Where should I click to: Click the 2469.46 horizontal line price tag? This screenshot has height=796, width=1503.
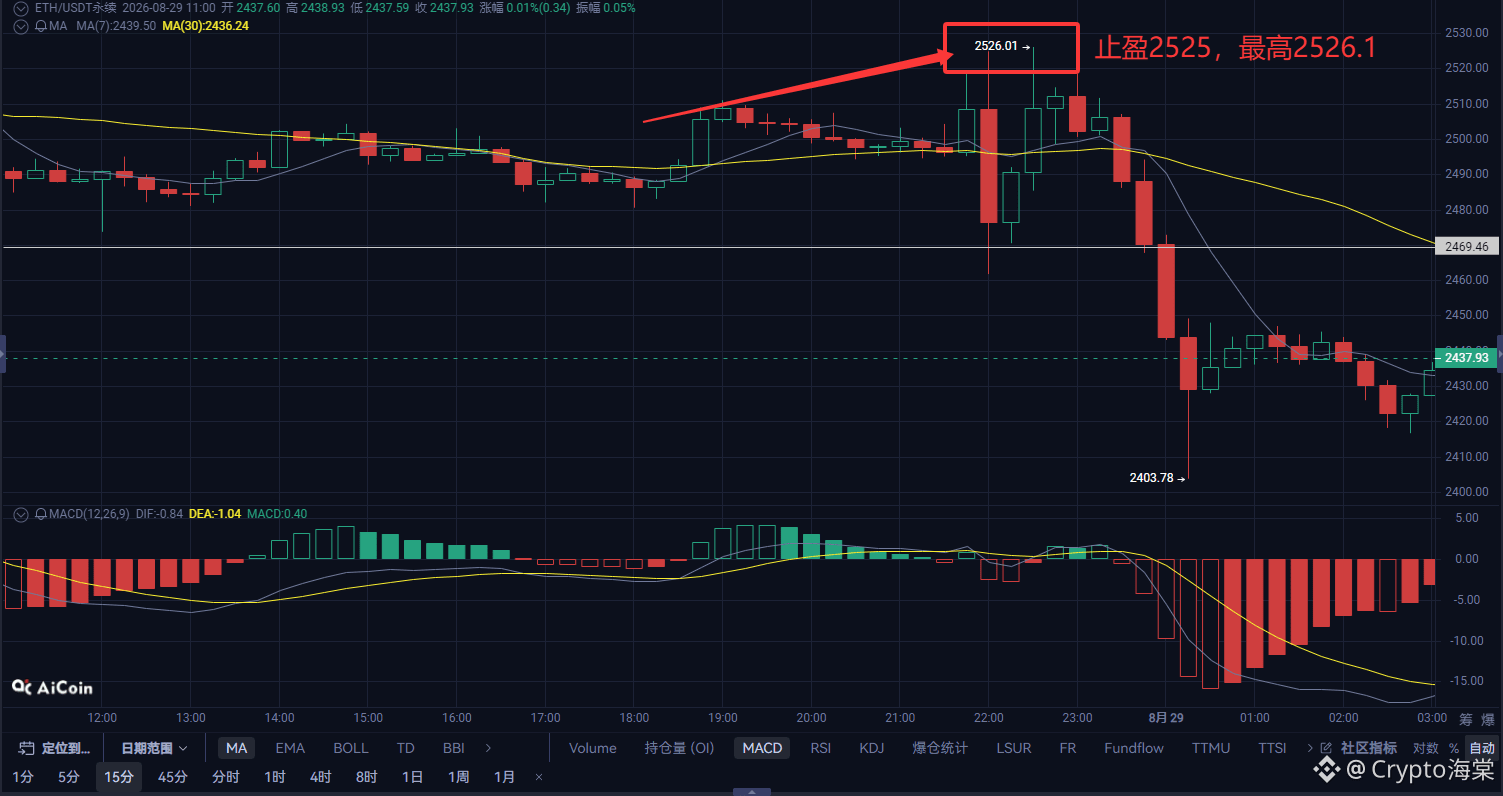click(x=1466, y=246)
